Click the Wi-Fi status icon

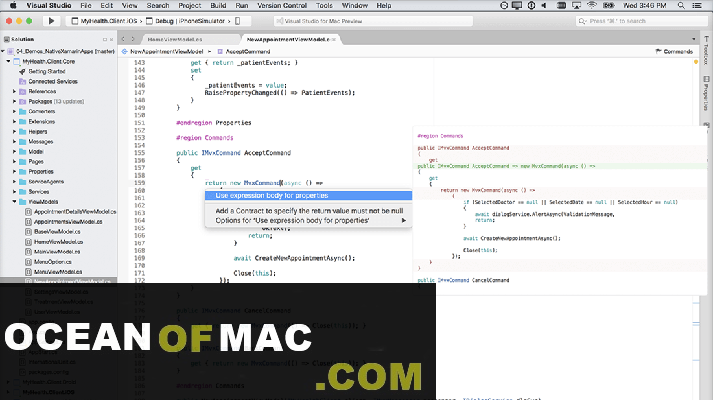[592, 5]
